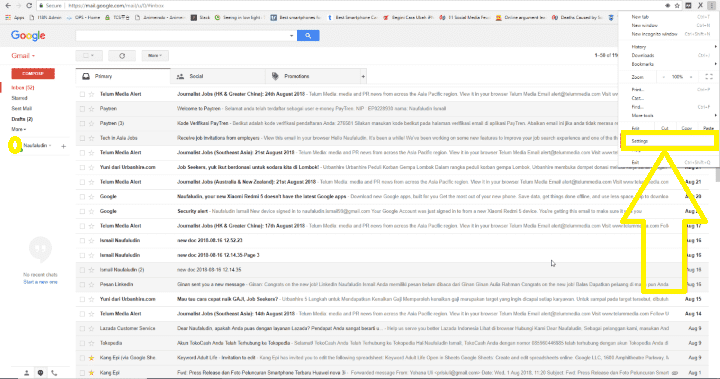The image size is (720, 379).
Task: Open the Gmail product switcher dropdown
Action: [x=23, y=56]
